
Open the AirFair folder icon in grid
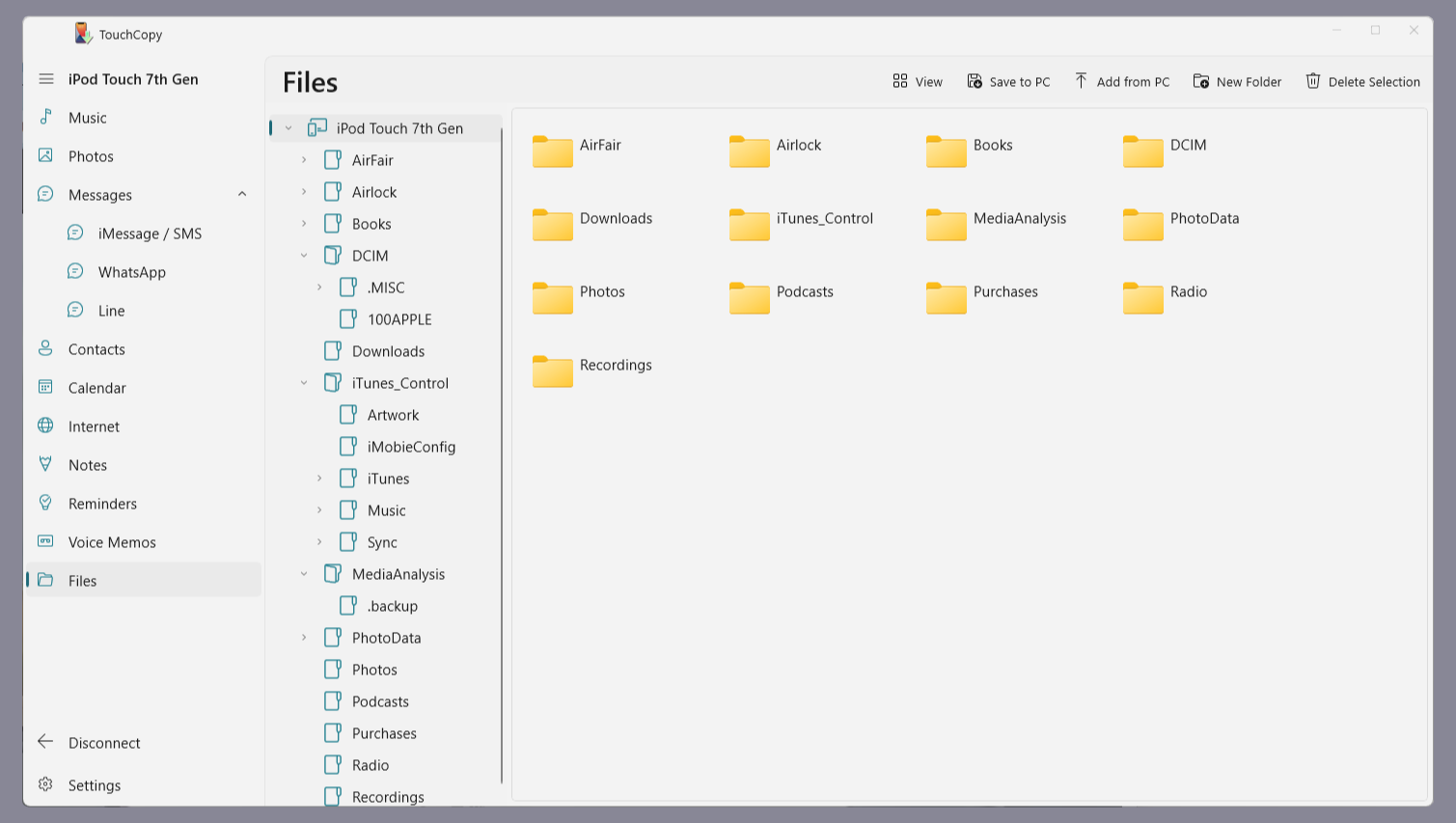point(553,151)
